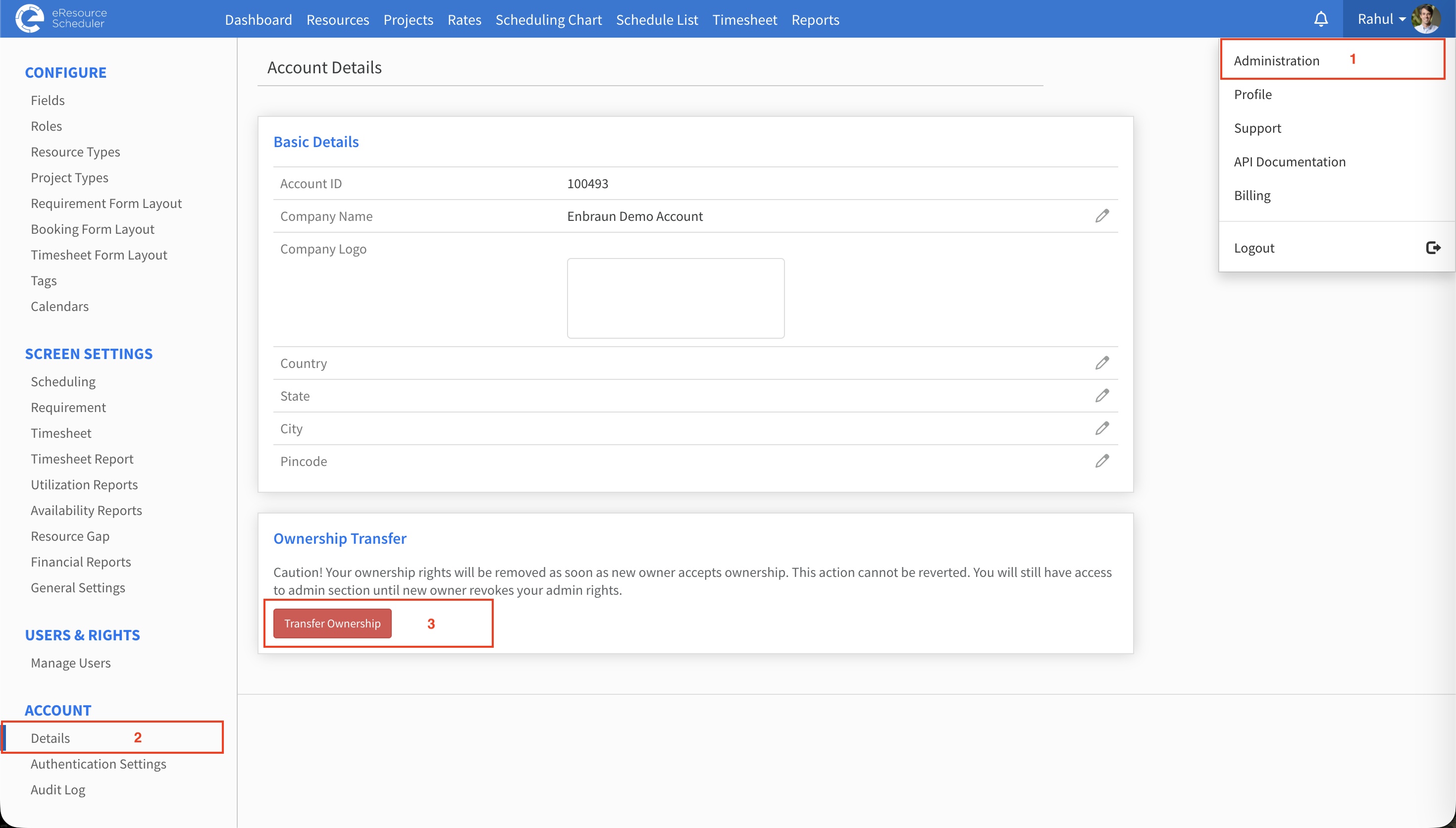Go to Resources in top navigation
The image size is (1456, 828).
click(338, 20)
